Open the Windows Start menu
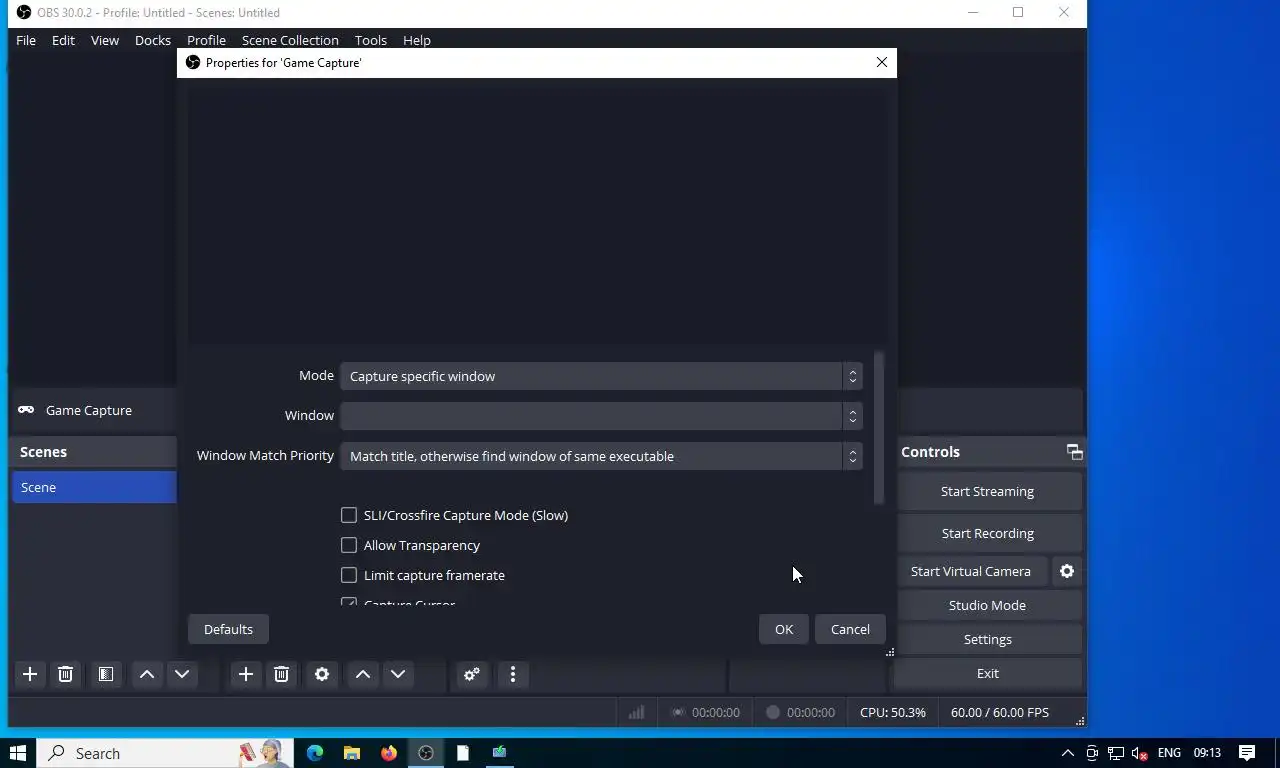The width and height of the screenshot is (1280, 768). pyautogui.click(x=18, y=753)
